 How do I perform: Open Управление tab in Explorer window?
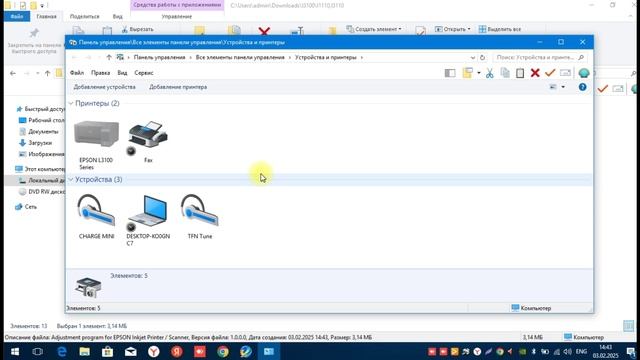(x=177, y=17)
